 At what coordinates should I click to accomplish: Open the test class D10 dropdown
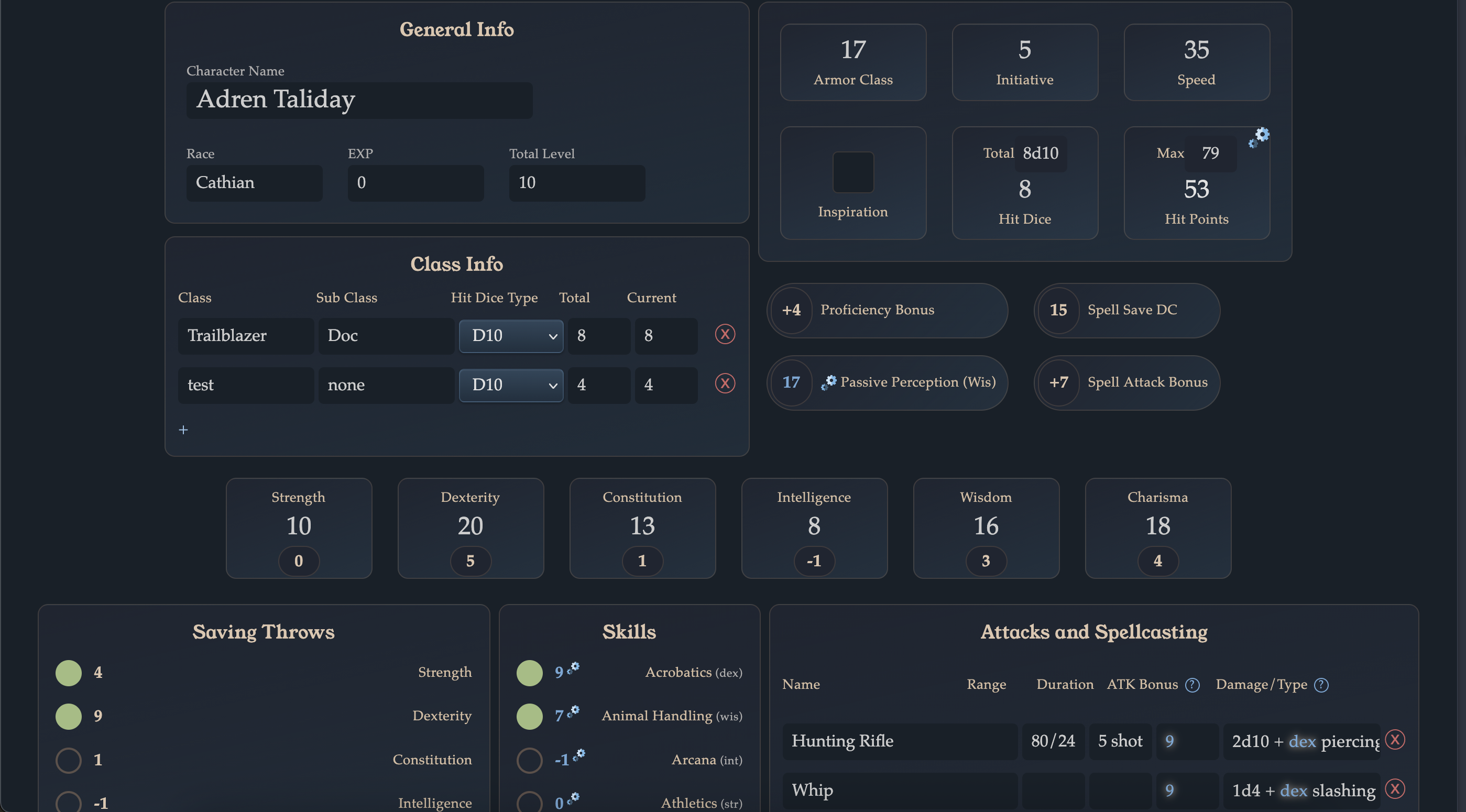tap(510, 385)
